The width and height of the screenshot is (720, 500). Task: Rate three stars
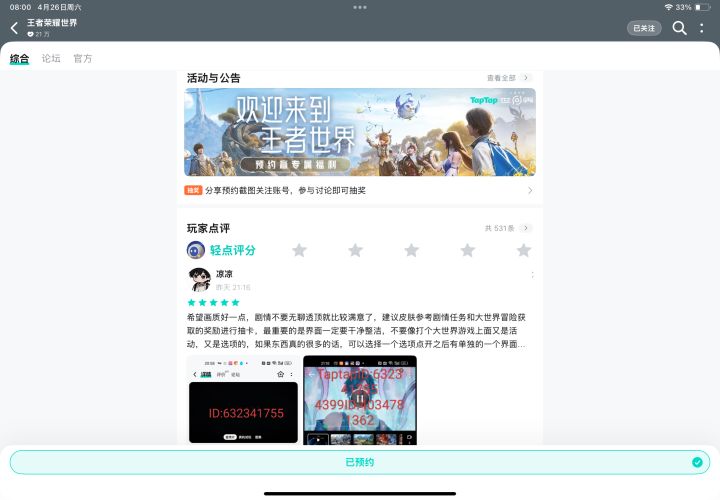click(x=411, y=250)
